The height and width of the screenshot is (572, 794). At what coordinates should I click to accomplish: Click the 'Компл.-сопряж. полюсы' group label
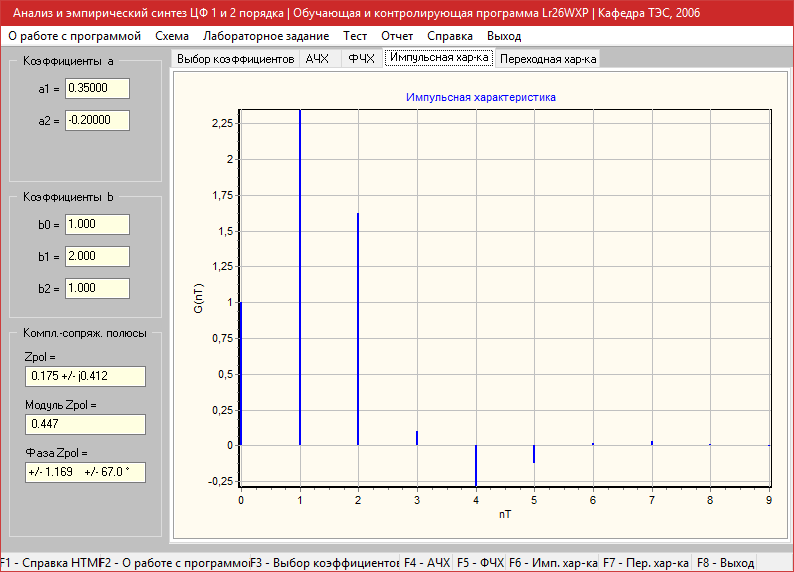coord(85,333)
